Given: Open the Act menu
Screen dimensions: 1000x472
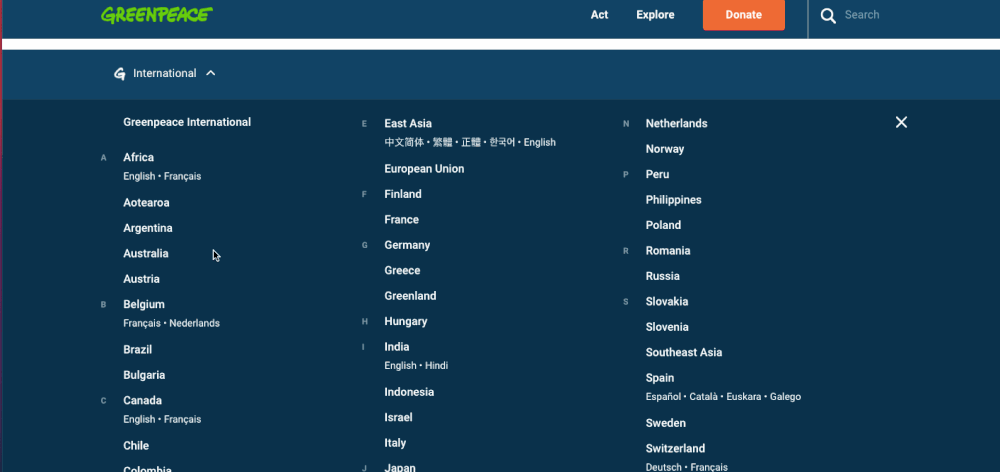Looking at the screenshot, I should [599, 15].
